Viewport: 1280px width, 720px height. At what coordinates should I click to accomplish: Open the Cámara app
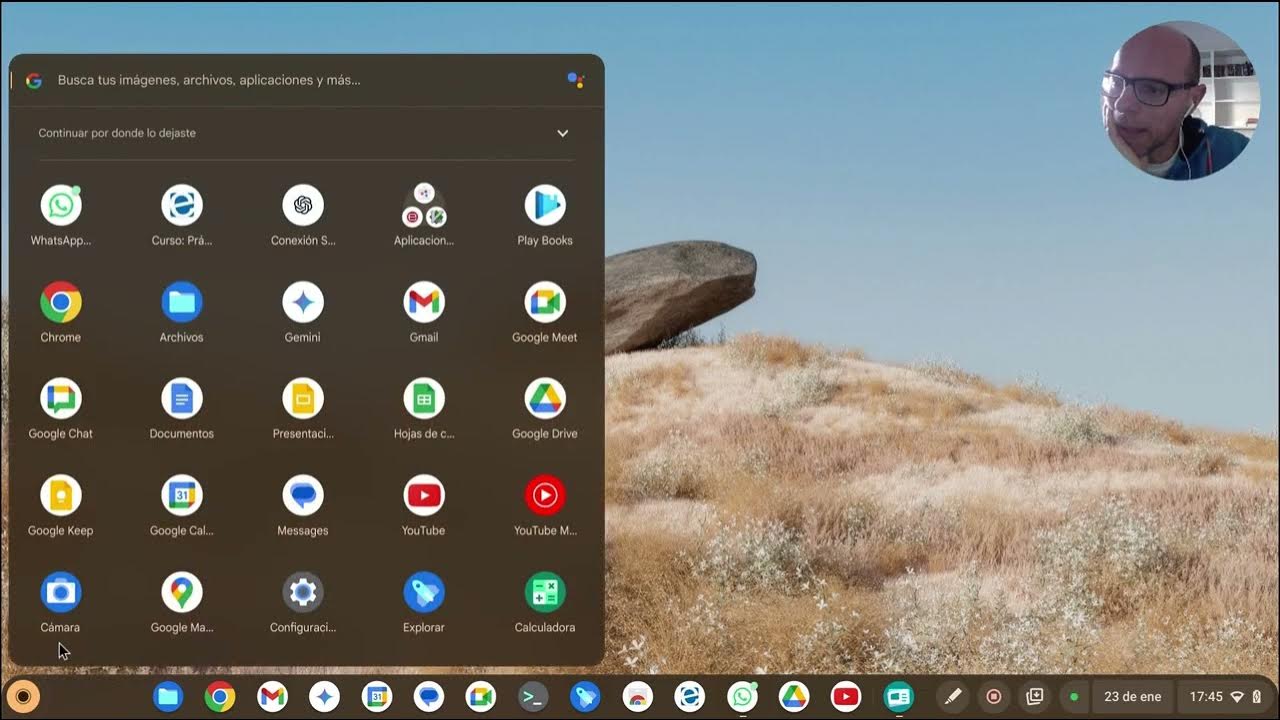click(x=61, y=592)
